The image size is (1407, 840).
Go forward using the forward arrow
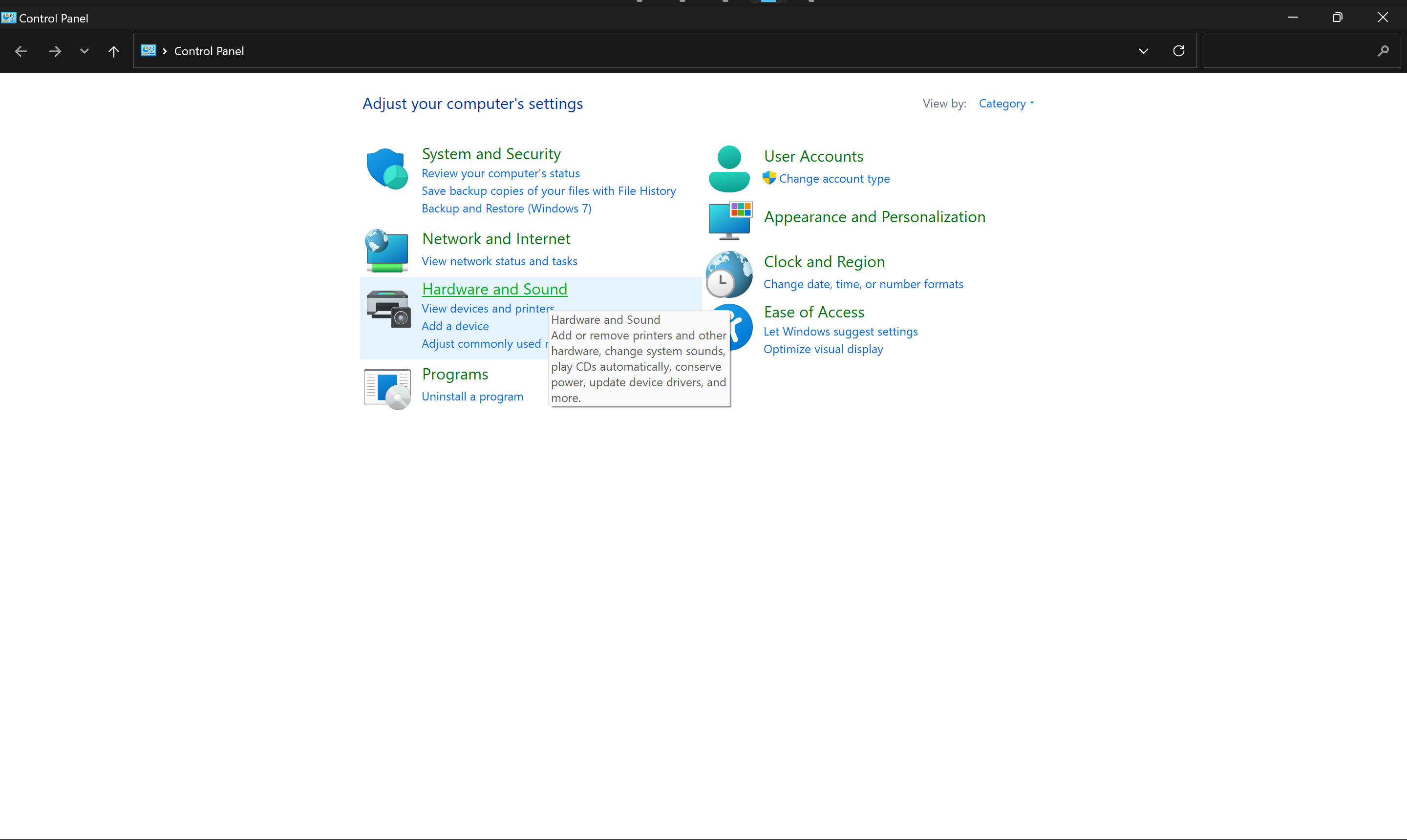click(x=55, y=51)
